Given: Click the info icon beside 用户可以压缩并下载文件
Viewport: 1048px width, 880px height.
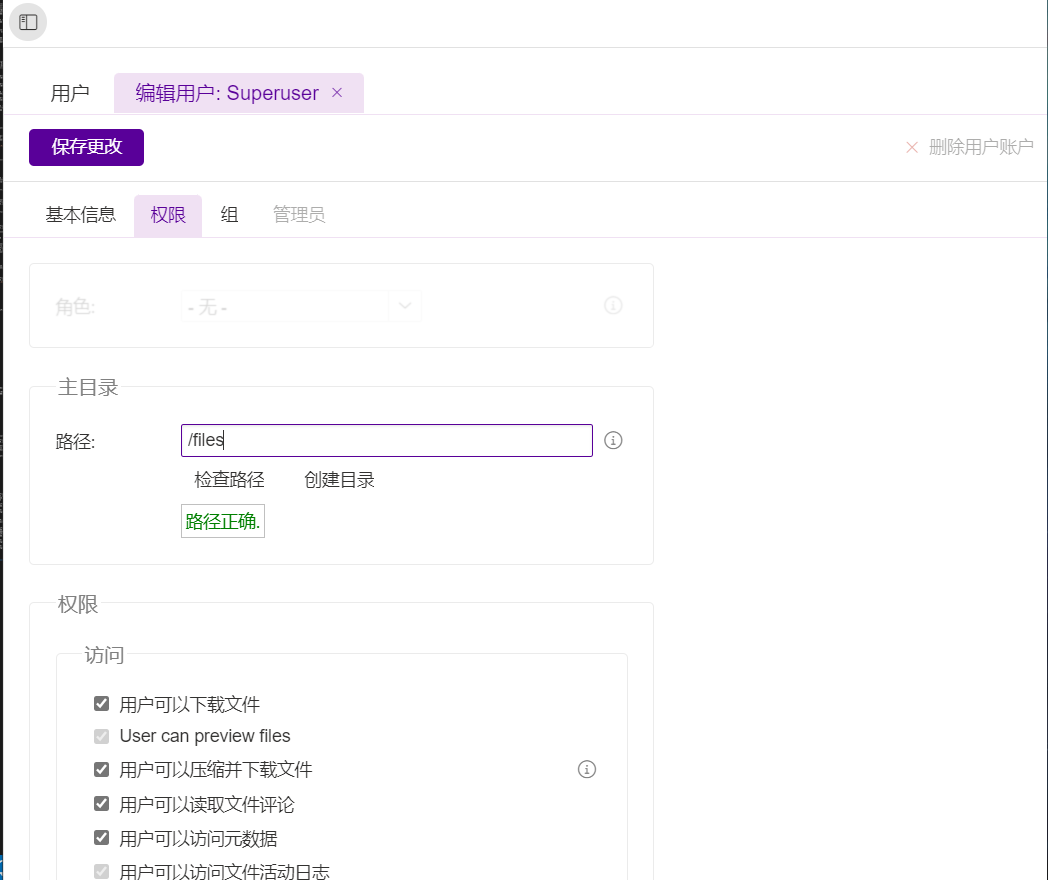Looking at the screenshot, I should 587,769.
